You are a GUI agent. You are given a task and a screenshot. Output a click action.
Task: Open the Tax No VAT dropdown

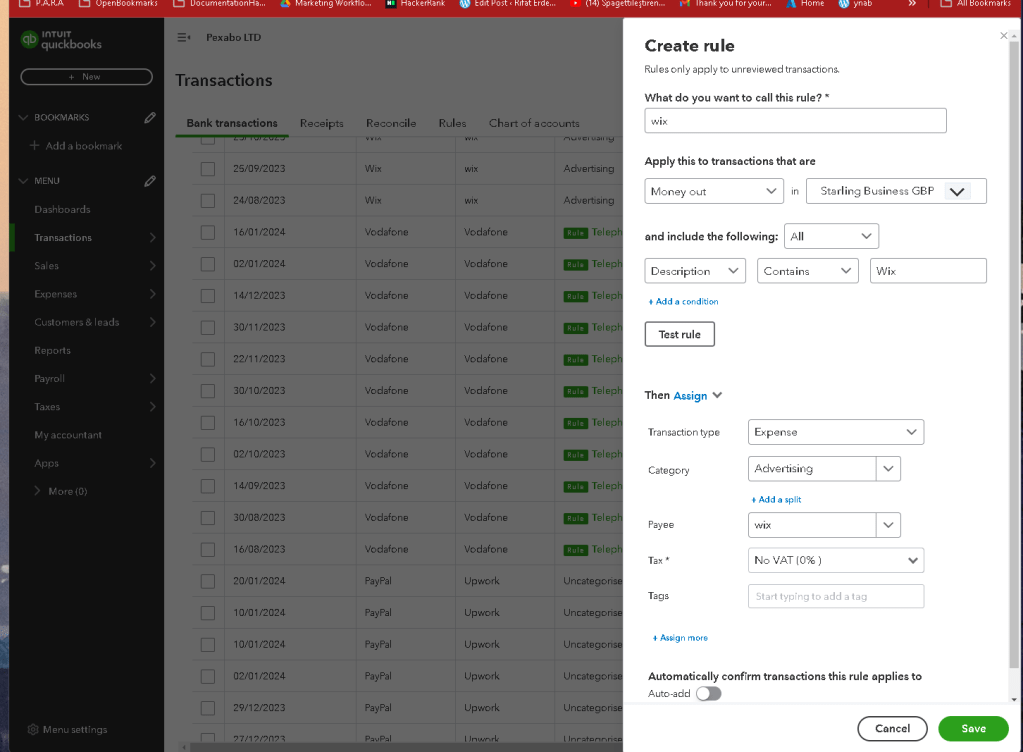point(836,560)
